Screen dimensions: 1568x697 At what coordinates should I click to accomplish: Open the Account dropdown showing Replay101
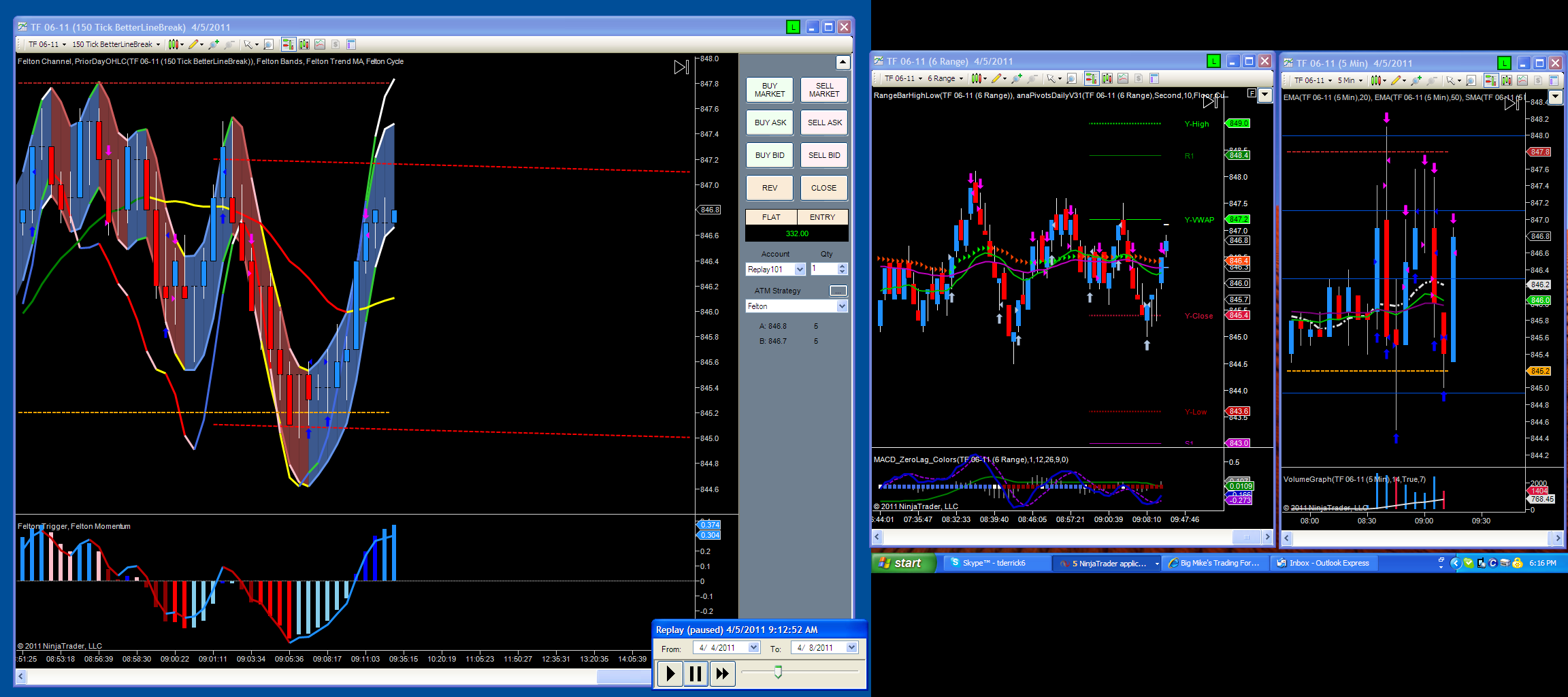pos(776,270)
